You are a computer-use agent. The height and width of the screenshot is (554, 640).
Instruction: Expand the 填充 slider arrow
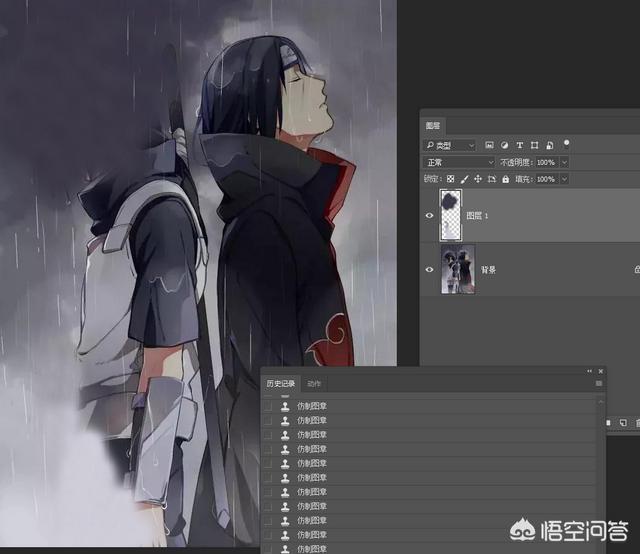(565, 179)
